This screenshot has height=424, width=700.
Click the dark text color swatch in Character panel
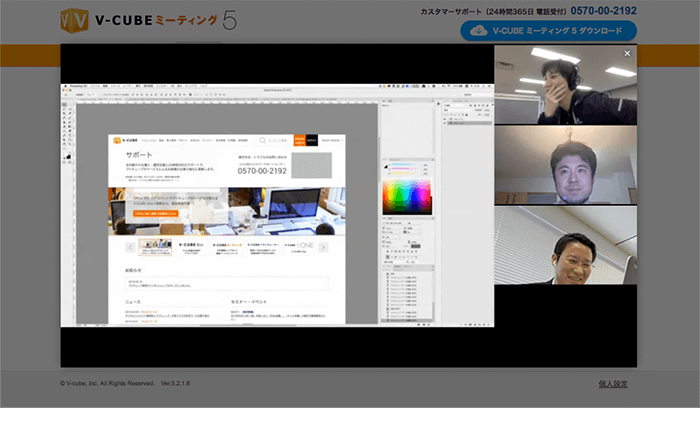(416, 246)
